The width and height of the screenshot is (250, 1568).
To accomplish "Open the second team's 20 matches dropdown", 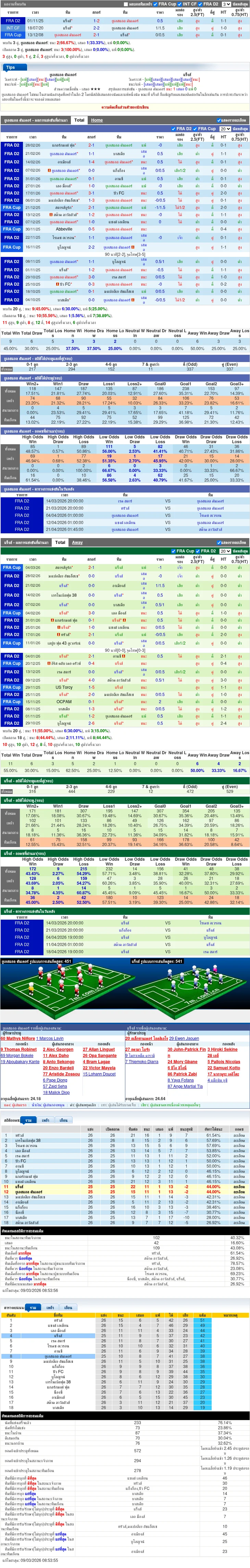I will [x=224, y=551].
